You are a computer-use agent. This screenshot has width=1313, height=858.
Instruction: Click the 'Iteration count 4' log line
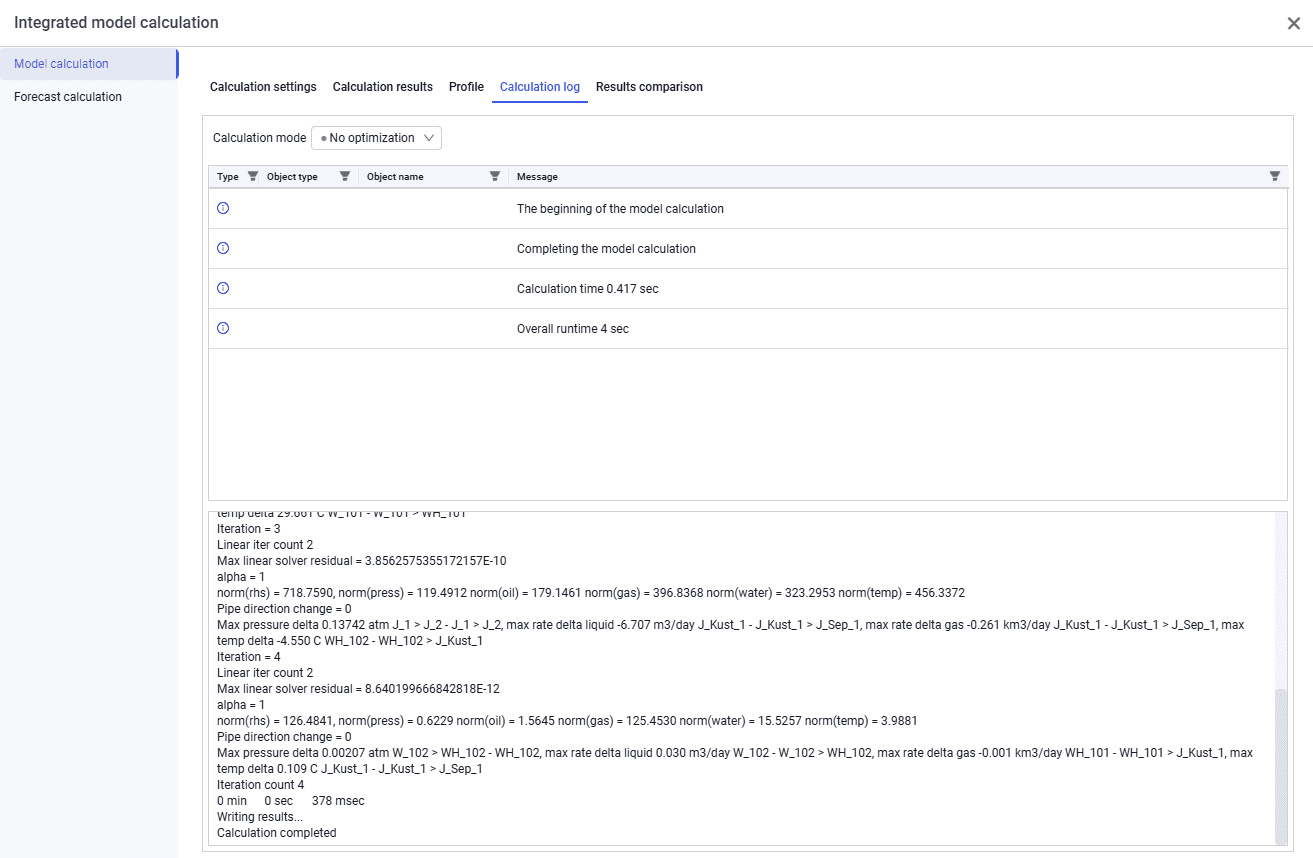coord(260,785)
